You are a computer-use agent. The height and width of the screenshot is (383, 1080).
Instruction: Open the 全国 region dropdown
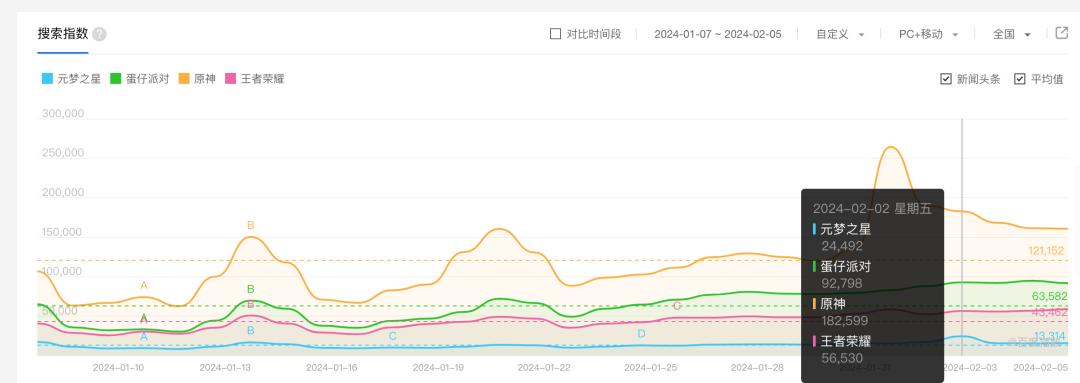pyautogui.click(x=1012, y=34)
